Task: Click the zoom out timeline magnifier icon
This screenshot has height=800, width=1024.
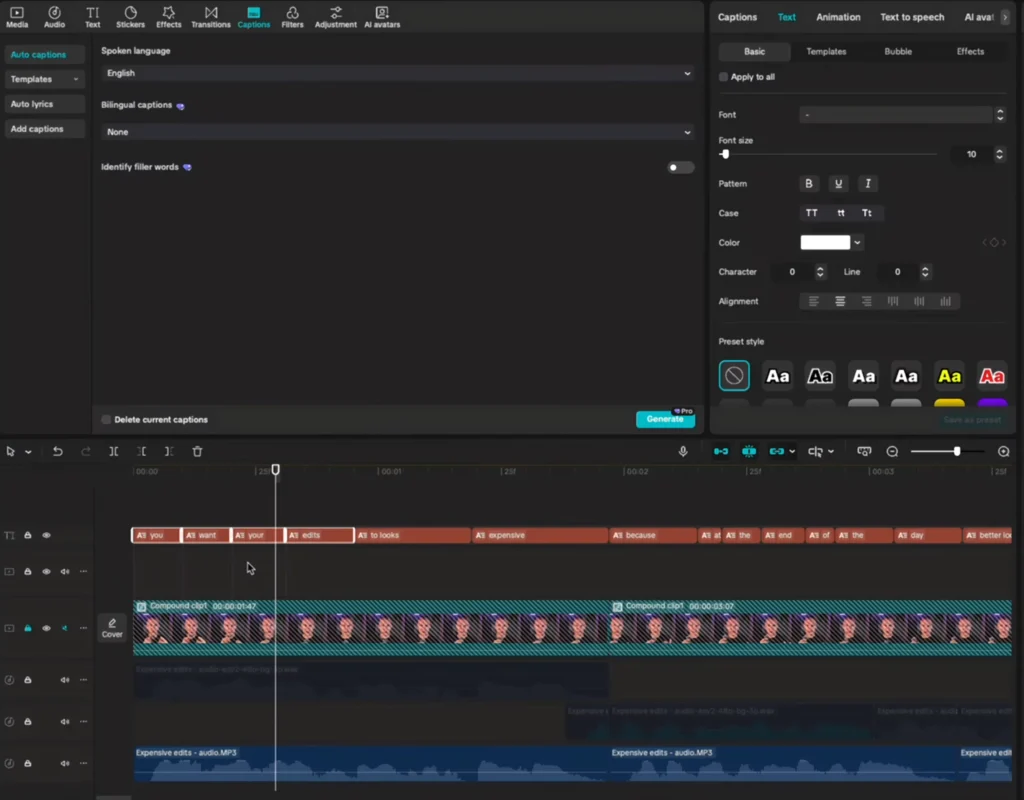Action: (892, 452)
